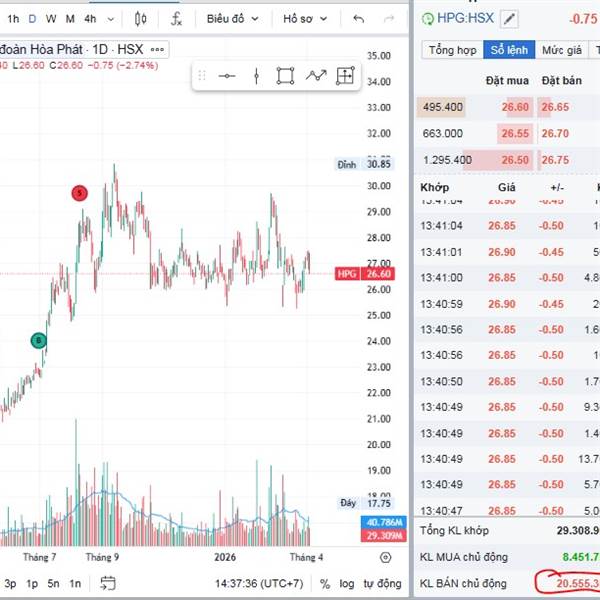Grab the drawing toolbar drag handle

202,76
